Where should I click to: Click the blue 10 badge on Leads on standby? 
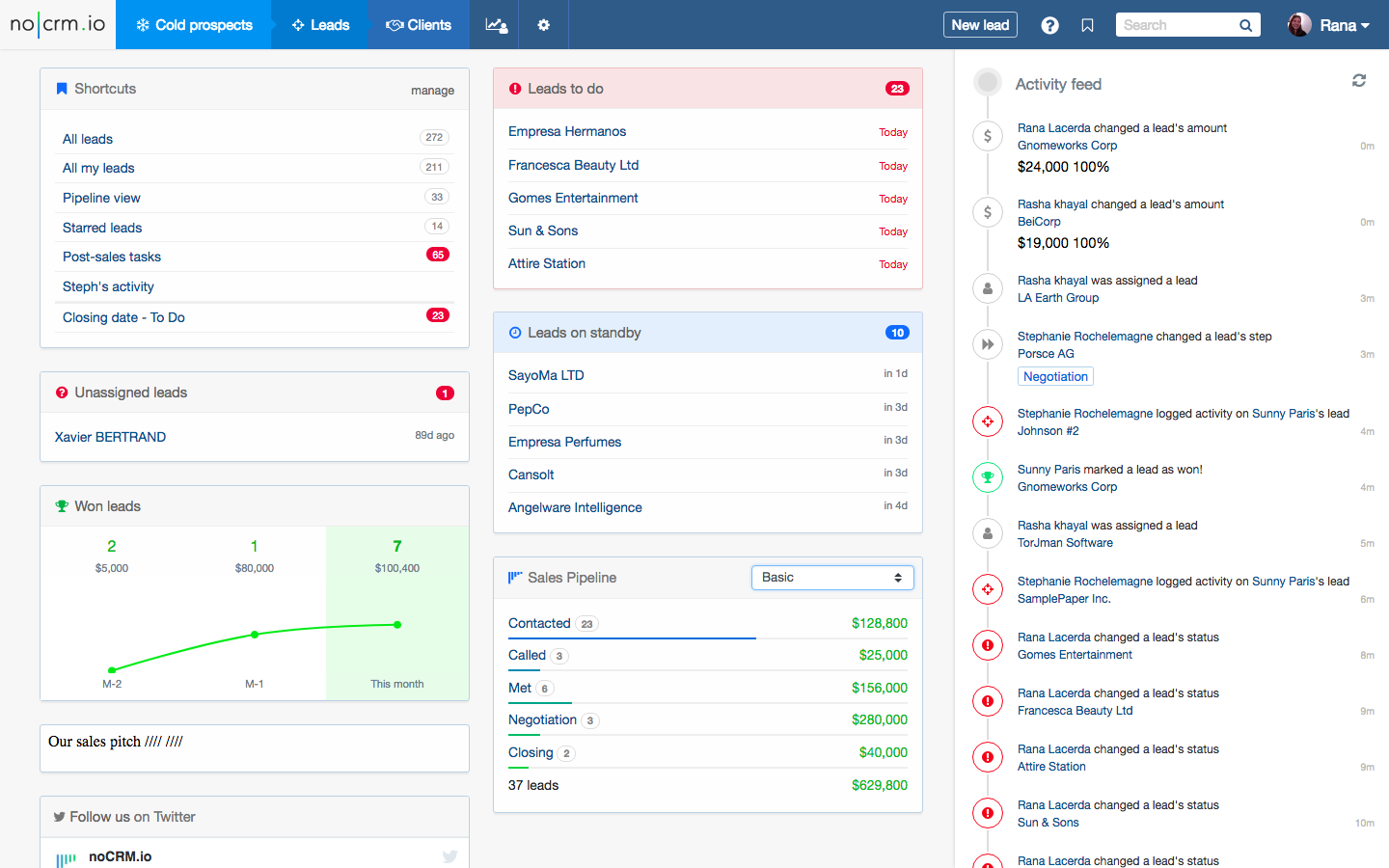897,333
